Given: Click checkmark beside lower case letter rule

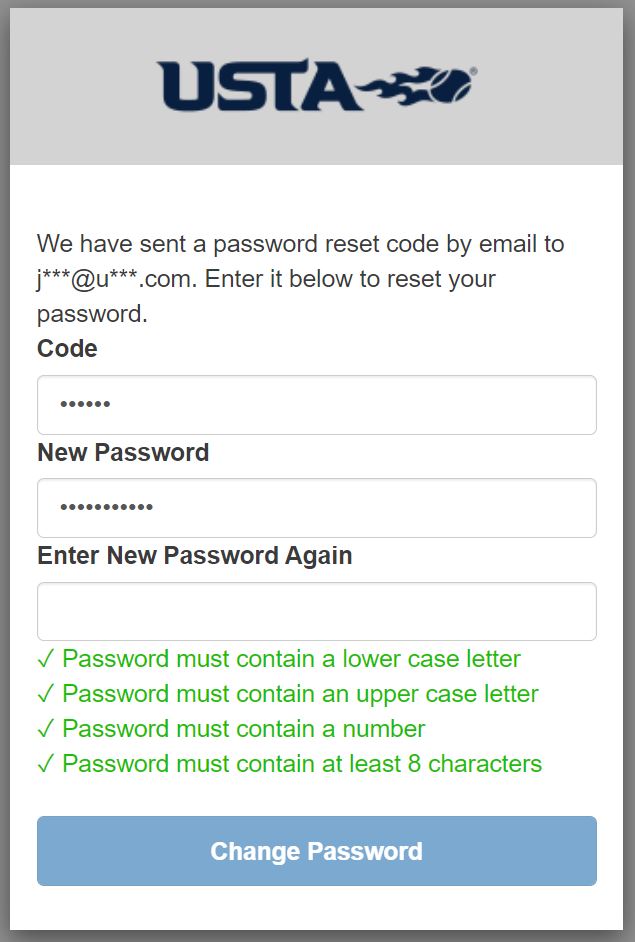Looking at the screenshot, I should tap(46, 659).
